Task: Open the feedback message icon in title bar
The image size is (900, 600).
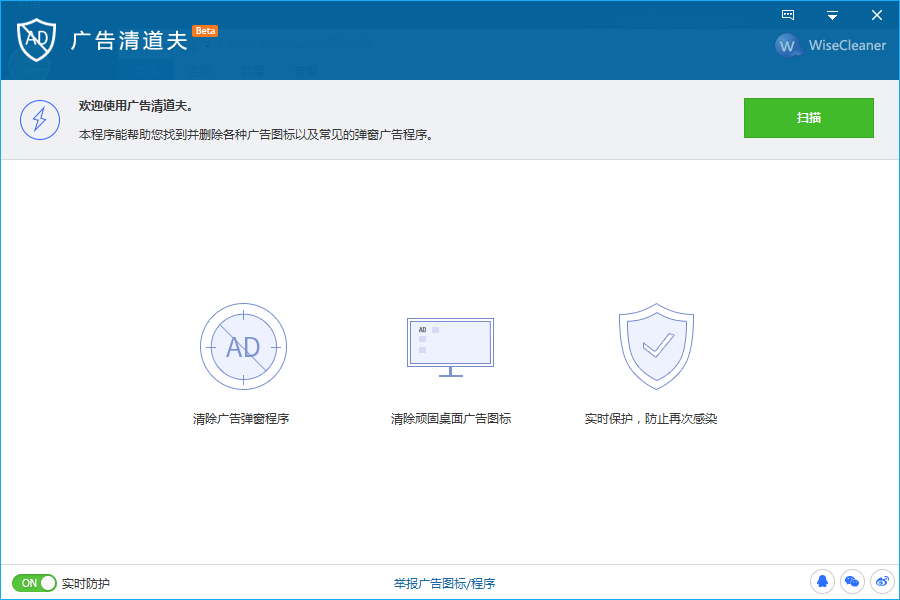Action: (788, 15)
